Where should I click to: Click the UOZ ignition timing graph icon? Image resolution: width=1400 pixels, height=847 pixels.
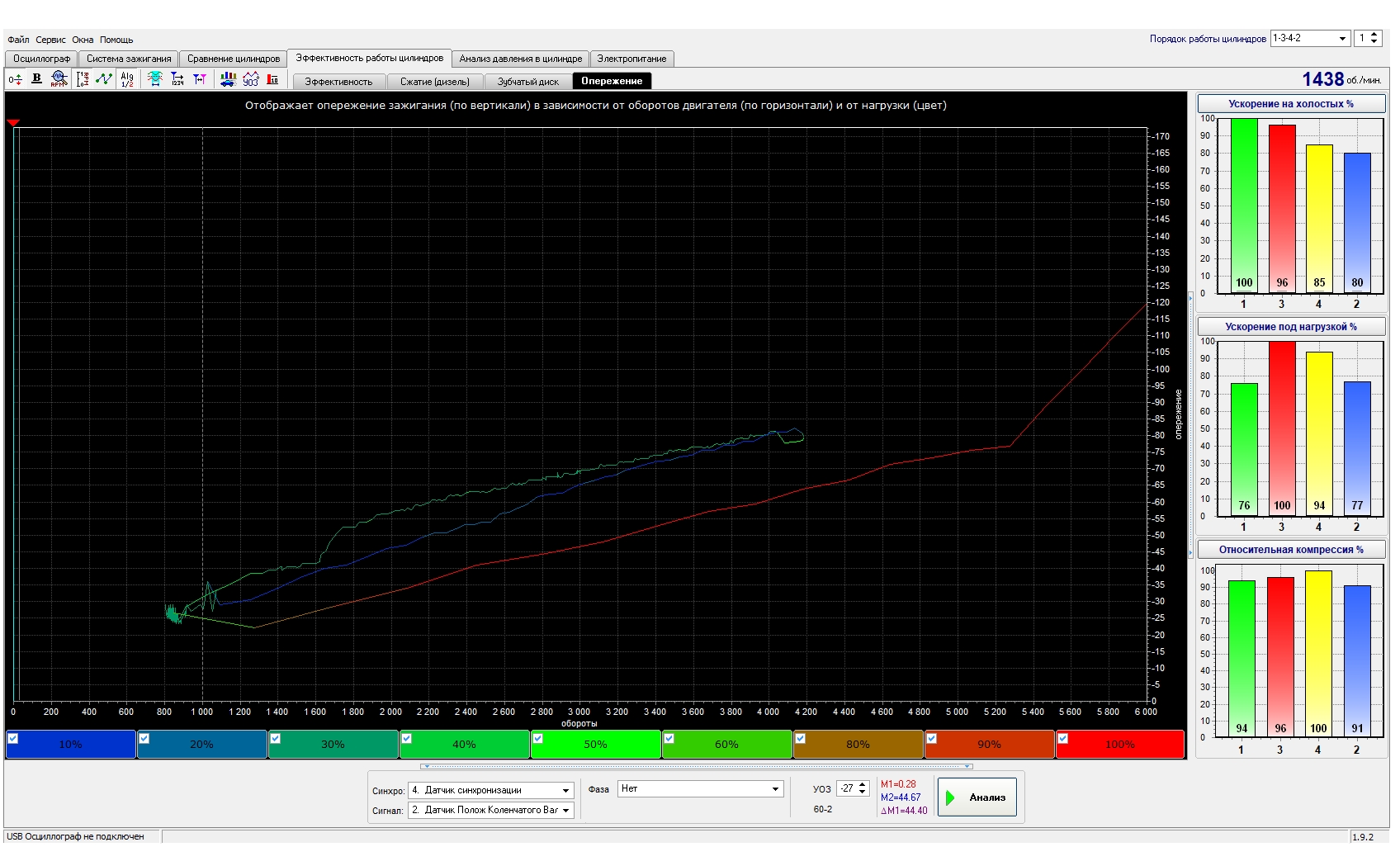tap(251, 79)
